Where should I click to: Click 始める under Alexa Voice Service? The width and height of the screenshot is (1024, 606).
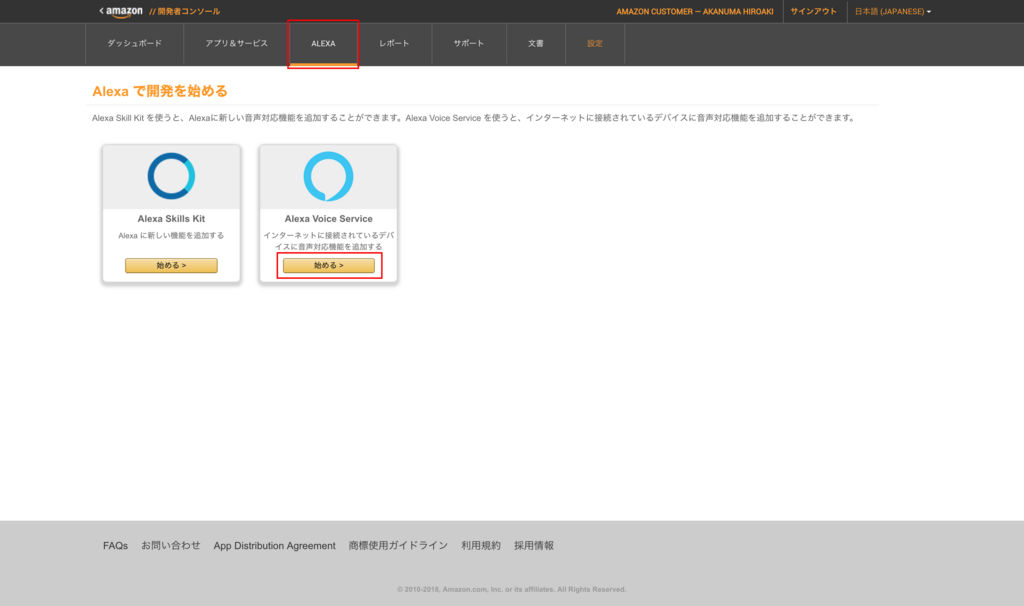click(x=328, y=265)
